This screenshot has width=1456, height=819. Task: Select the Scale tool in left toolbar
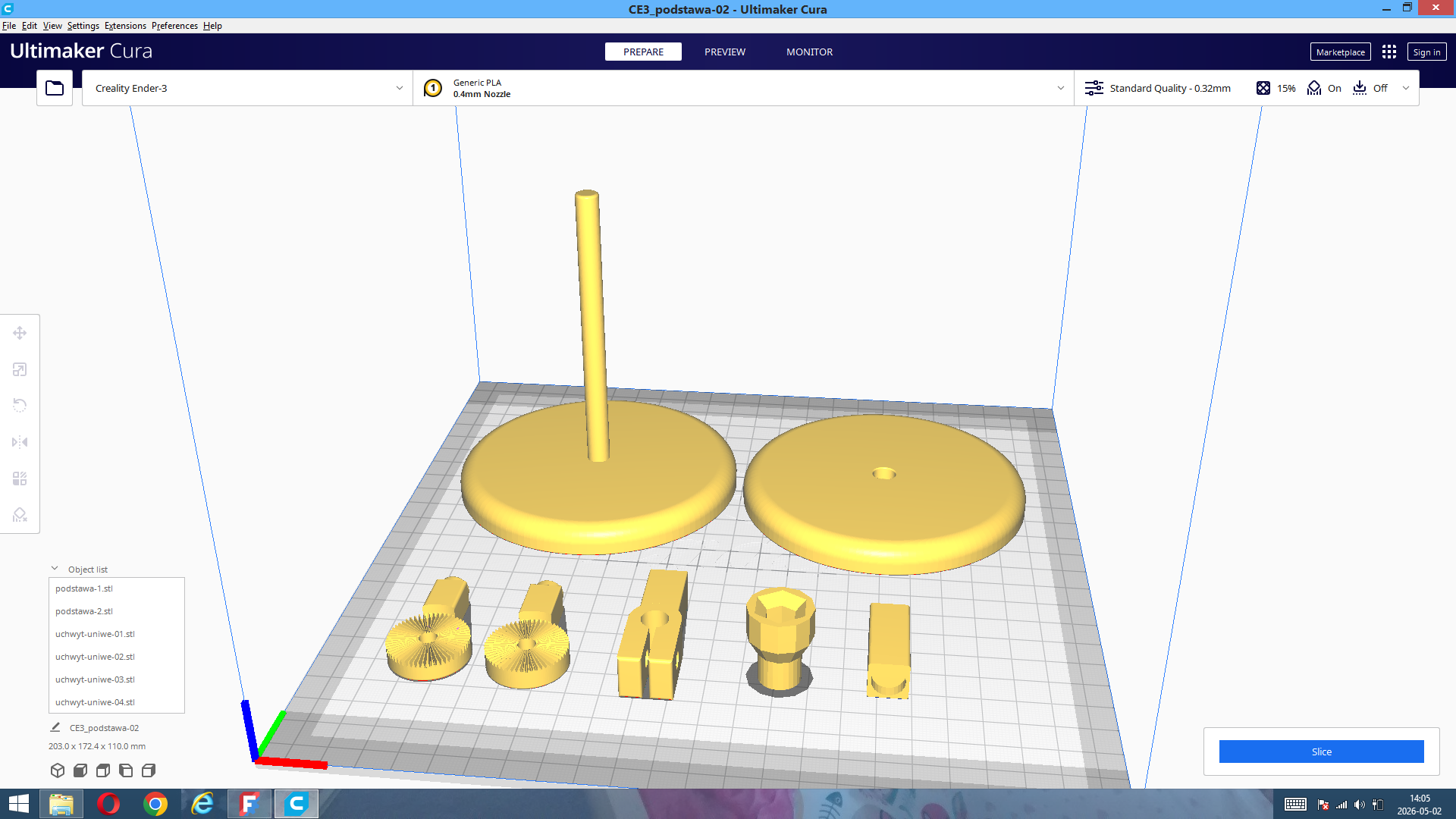point(20,369)
